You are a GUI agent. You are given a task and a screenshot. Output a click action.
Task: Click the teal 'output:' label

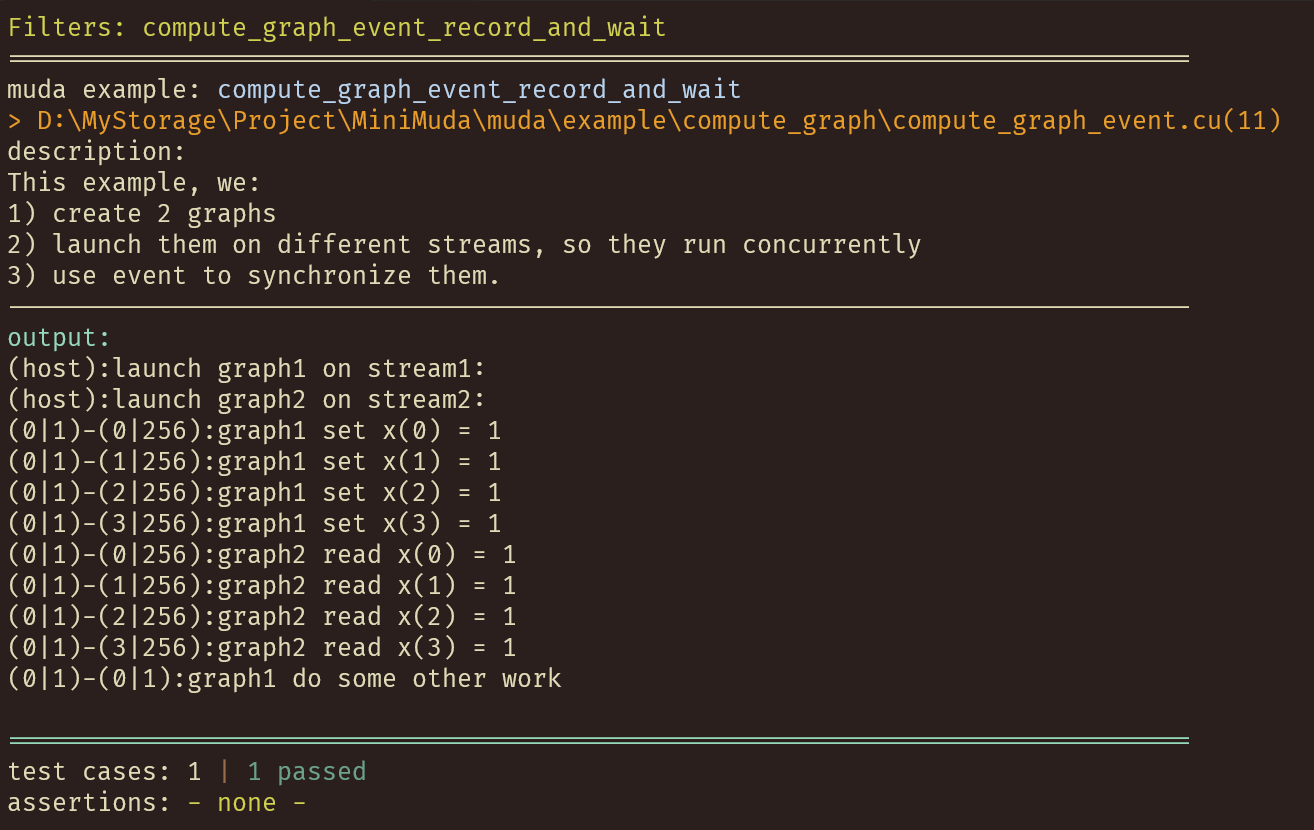tap(59, 338)
